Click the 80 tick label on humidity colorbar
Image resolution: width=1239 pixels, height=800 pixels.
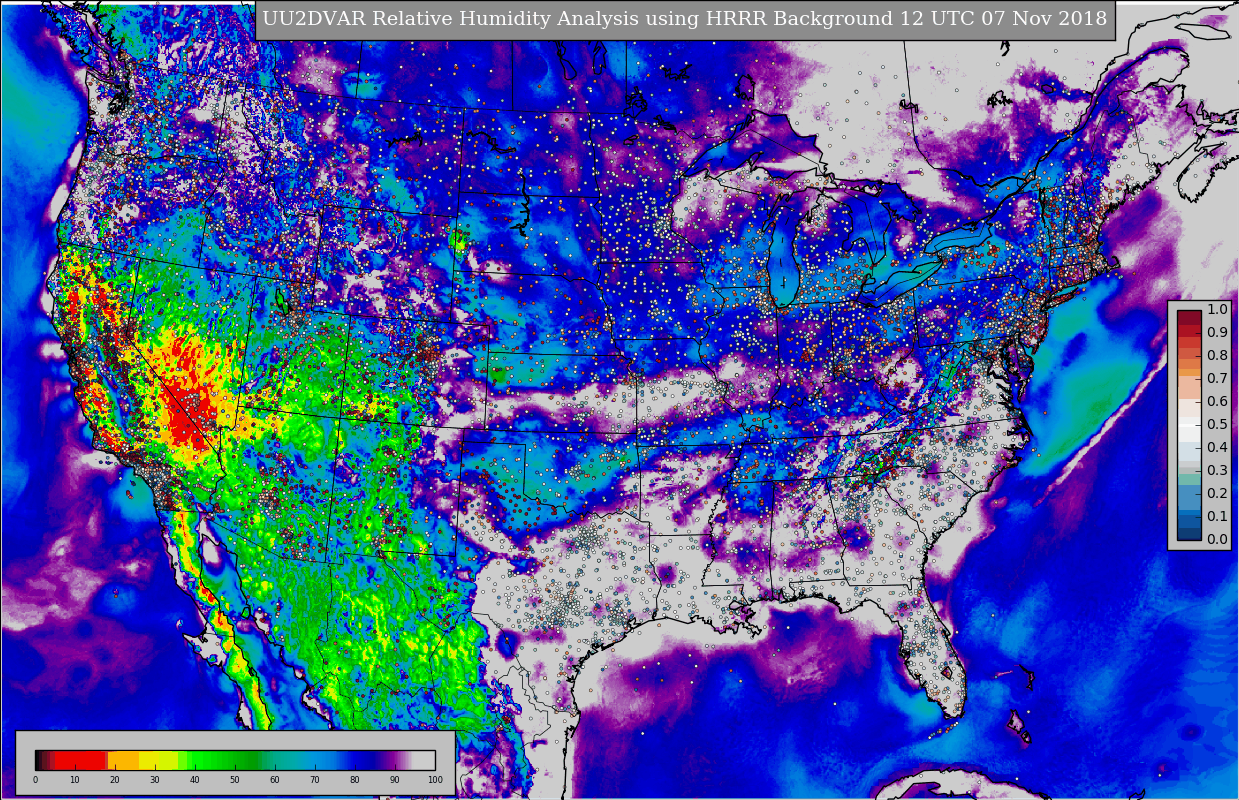[x=355, y=780]
